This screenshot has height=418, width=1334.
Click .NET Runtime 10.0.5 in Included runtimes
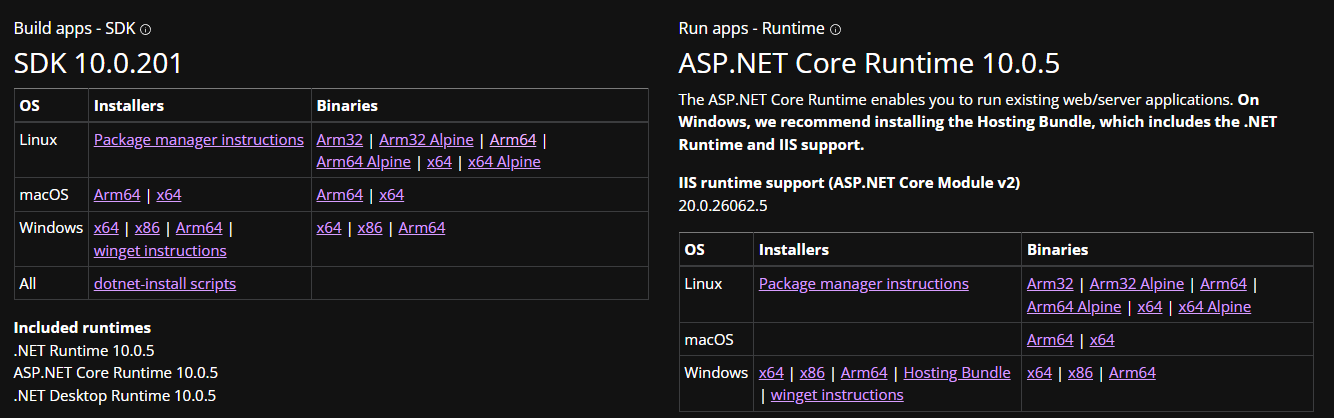click(84, 350)
